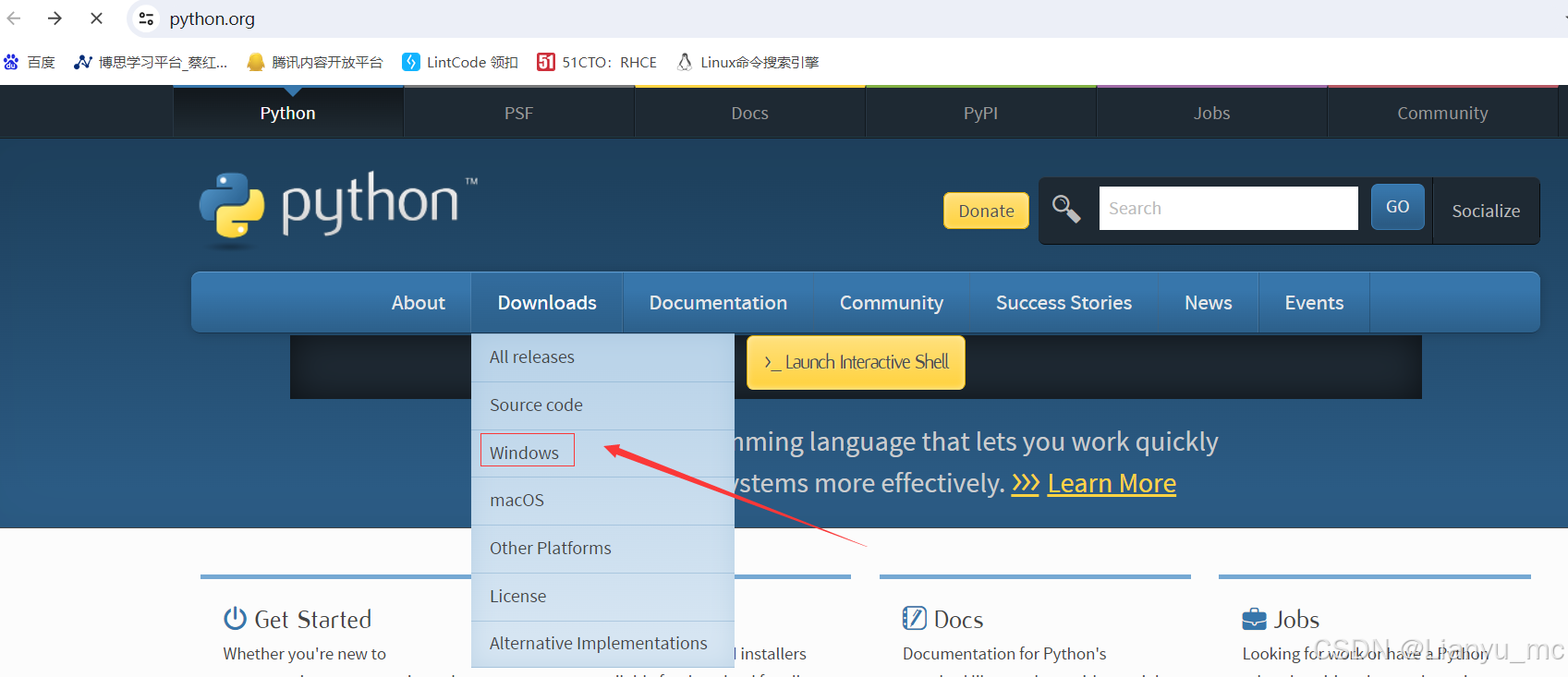Switch to the Jobs top tab
The width and height of the screenshot is (1568, 677).
1212,113
